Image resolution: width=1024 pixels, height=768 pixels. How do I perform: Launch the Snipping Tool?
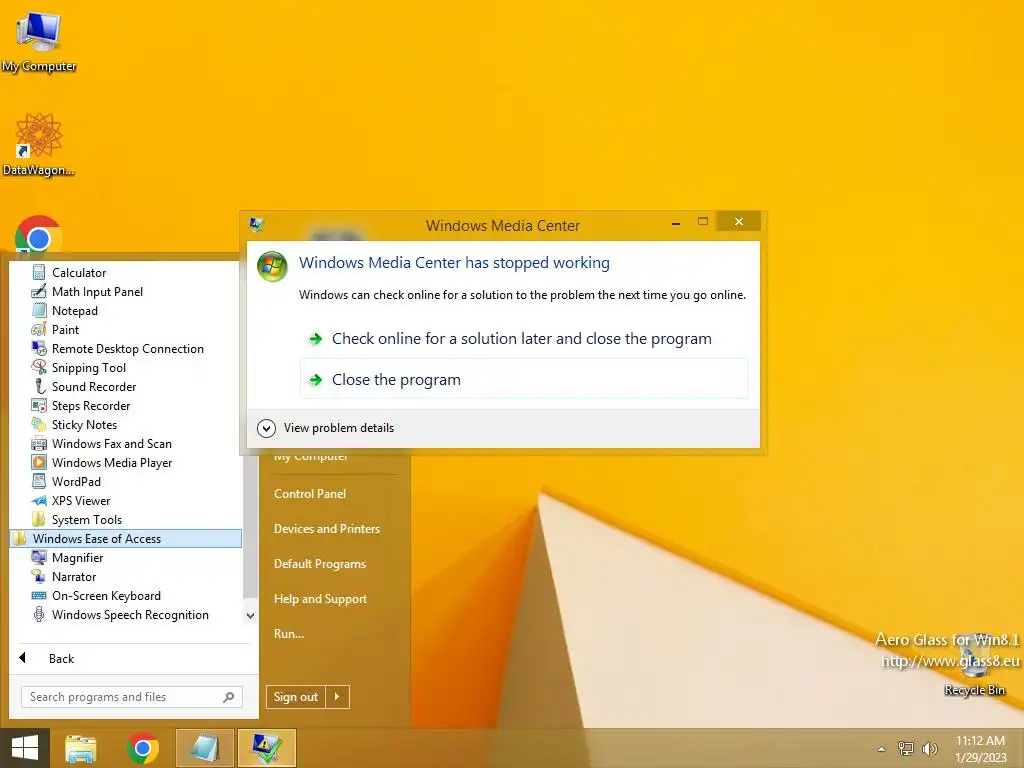coord(78,367)
